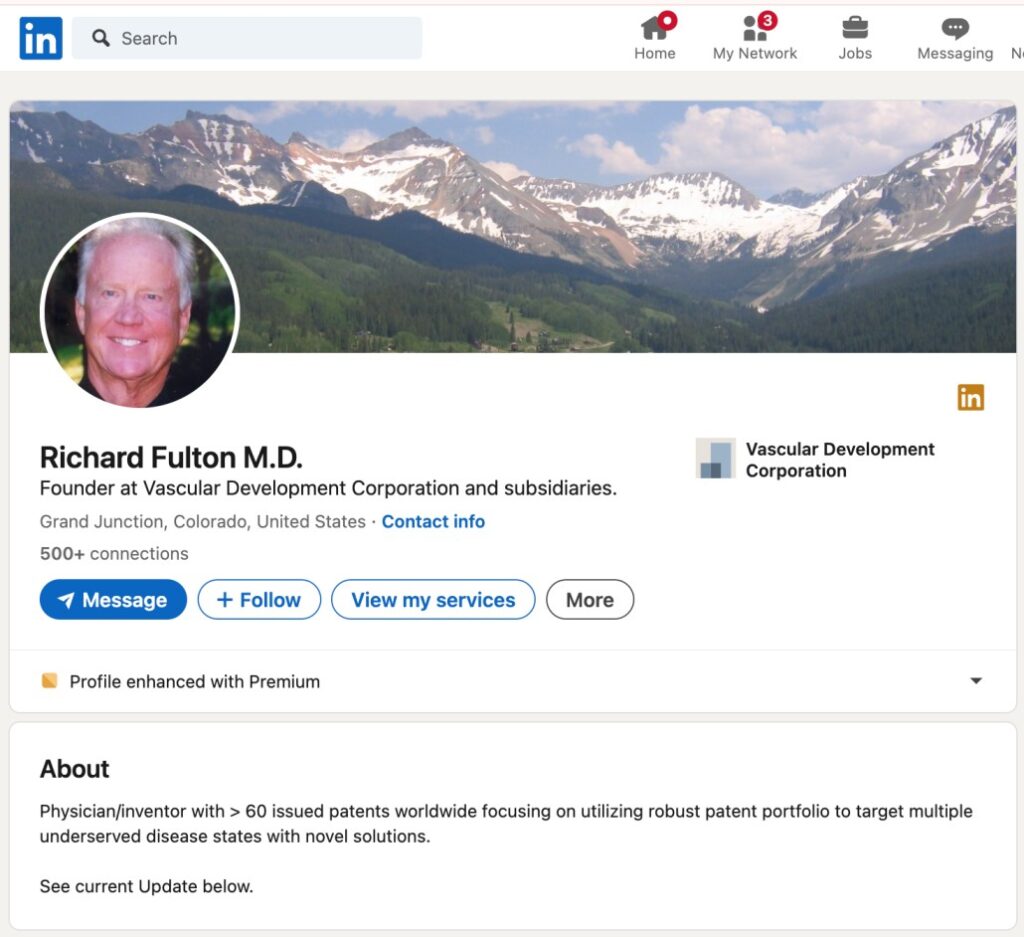Open the More options button

point(590,600)
